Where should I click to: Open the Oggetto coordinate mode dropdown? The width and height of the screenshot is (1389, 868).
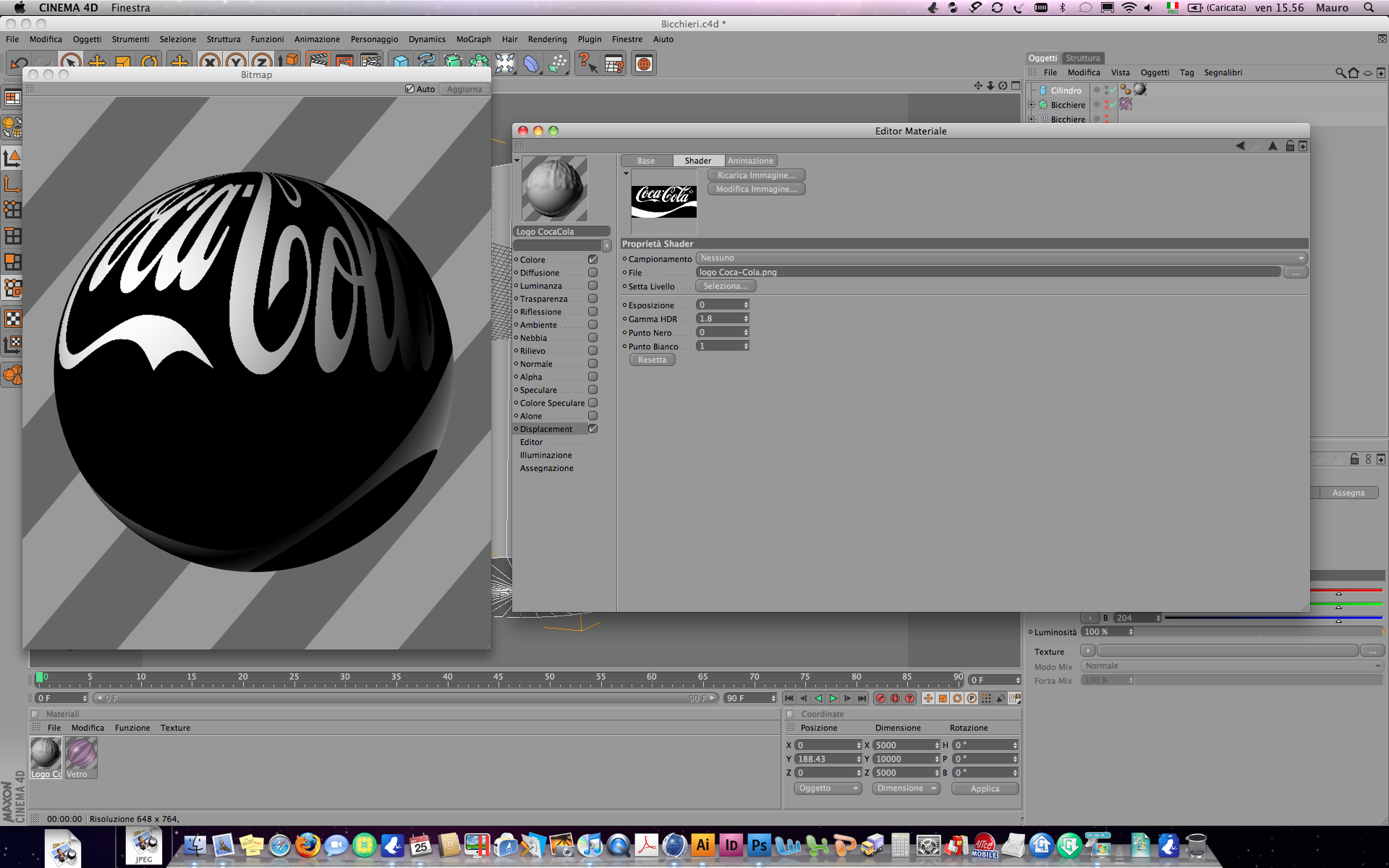click(828, 788)
